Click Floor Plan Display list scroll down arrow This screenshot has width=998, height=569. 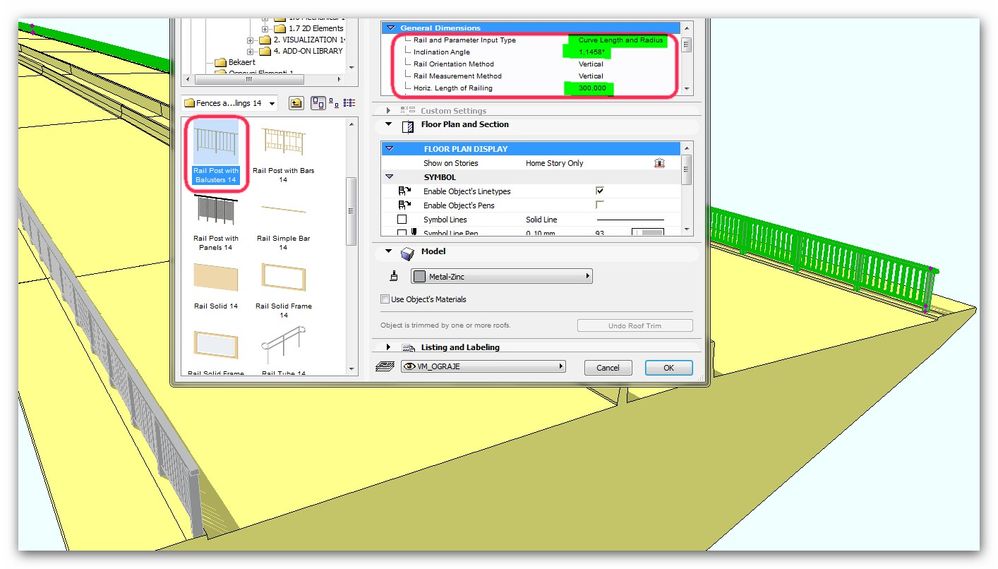point(686,228)
